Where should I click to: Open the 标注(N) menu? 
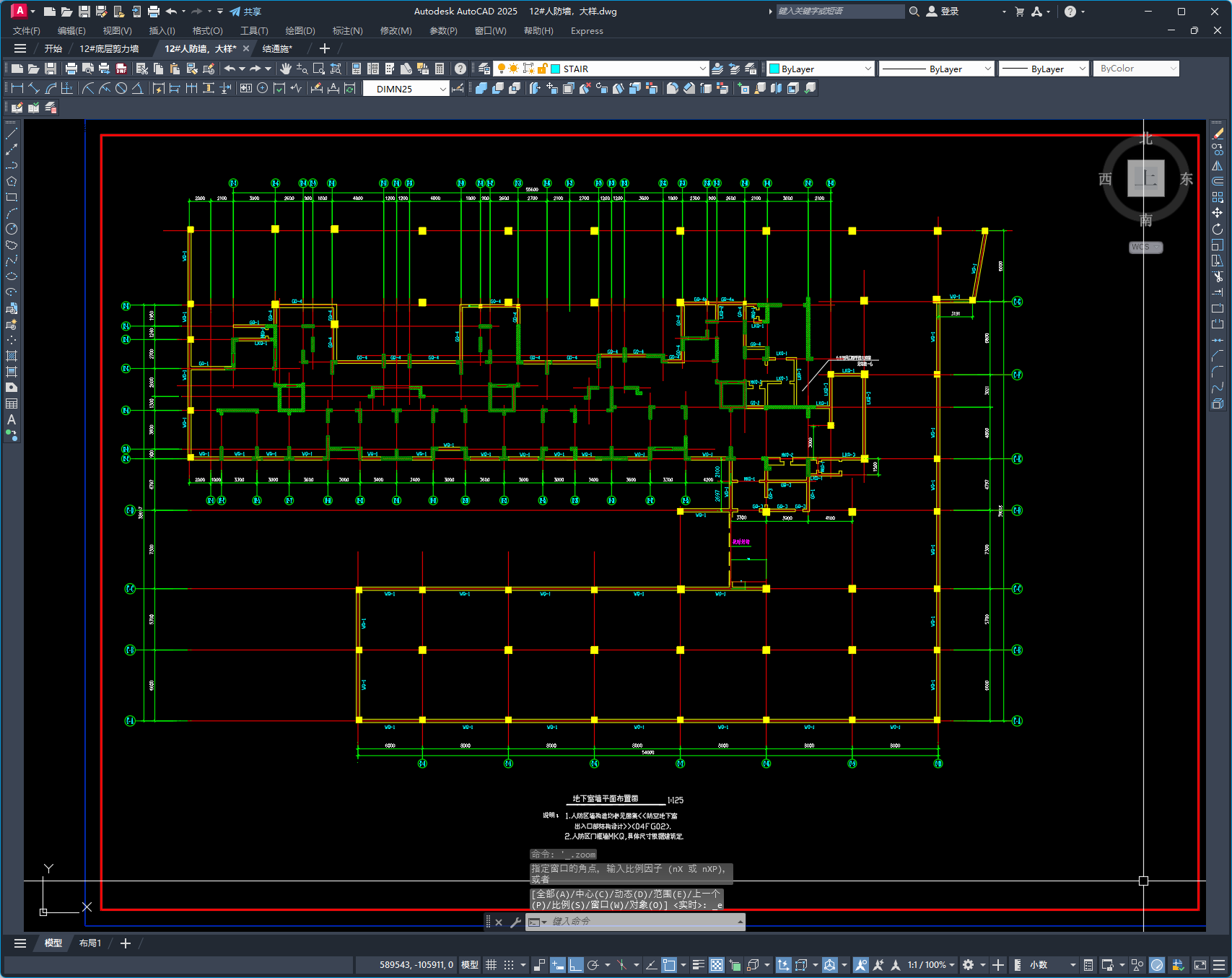tap(347, 31)
